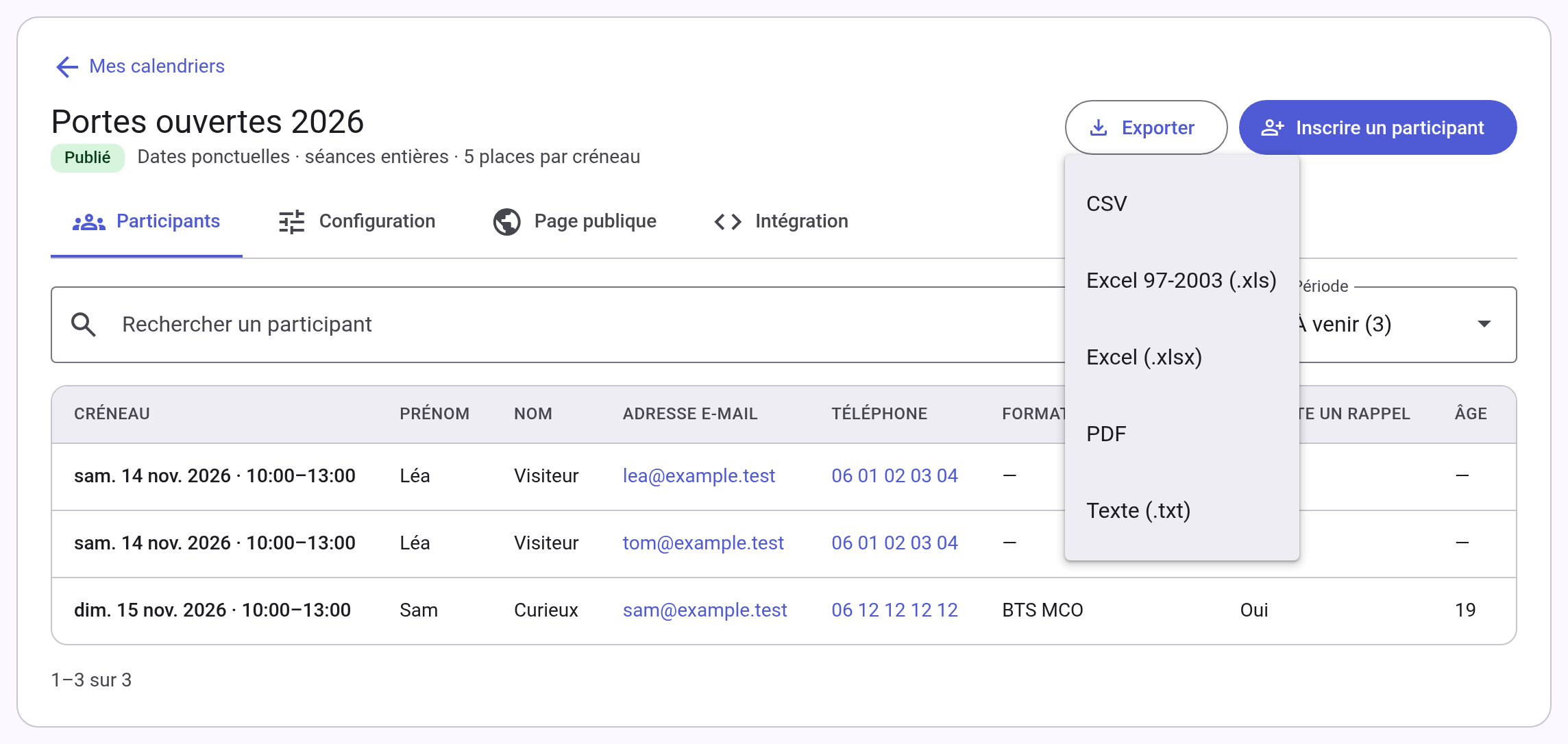Click the back arrow icon

pos(66,66)
